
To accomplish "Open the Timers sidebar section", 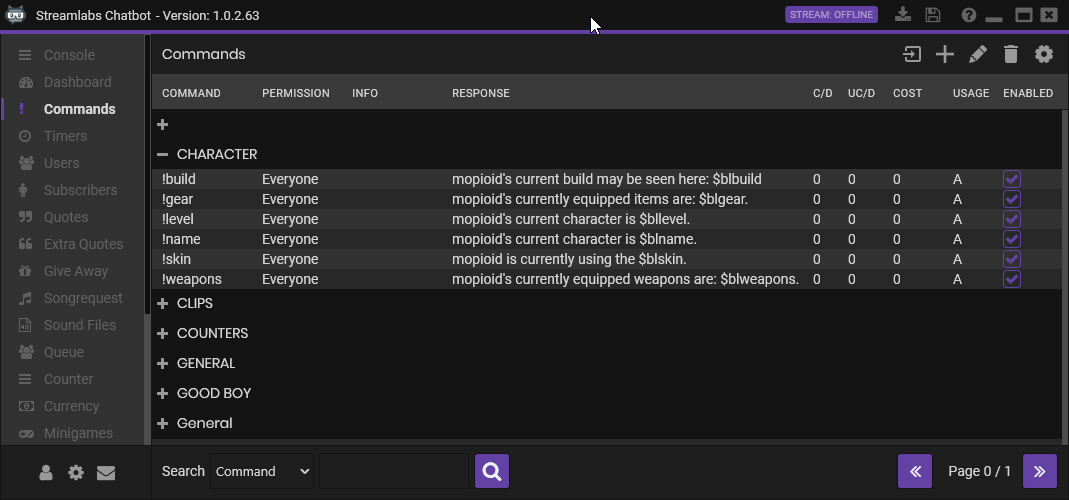I will pos(65,136).
